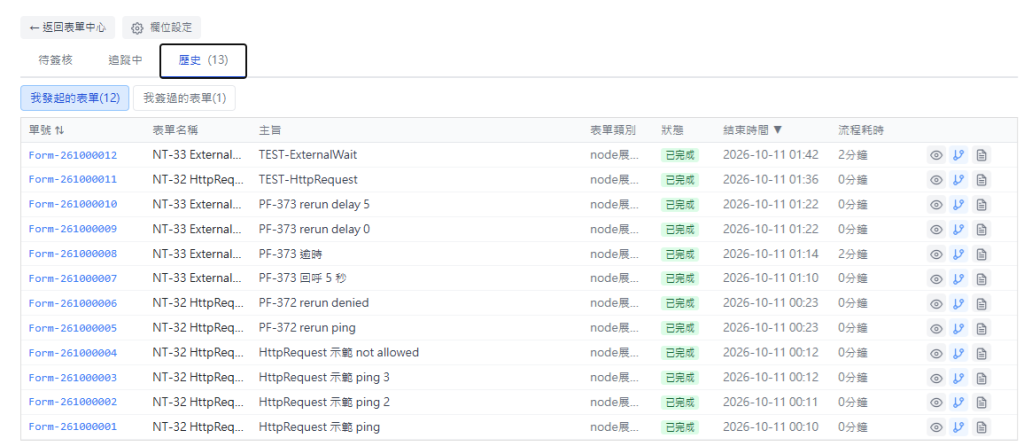This screenshot has height=446, width=1024.
Task: Open the Form-261000010 link
Action: pyautogui.click(x=73, y=205)
